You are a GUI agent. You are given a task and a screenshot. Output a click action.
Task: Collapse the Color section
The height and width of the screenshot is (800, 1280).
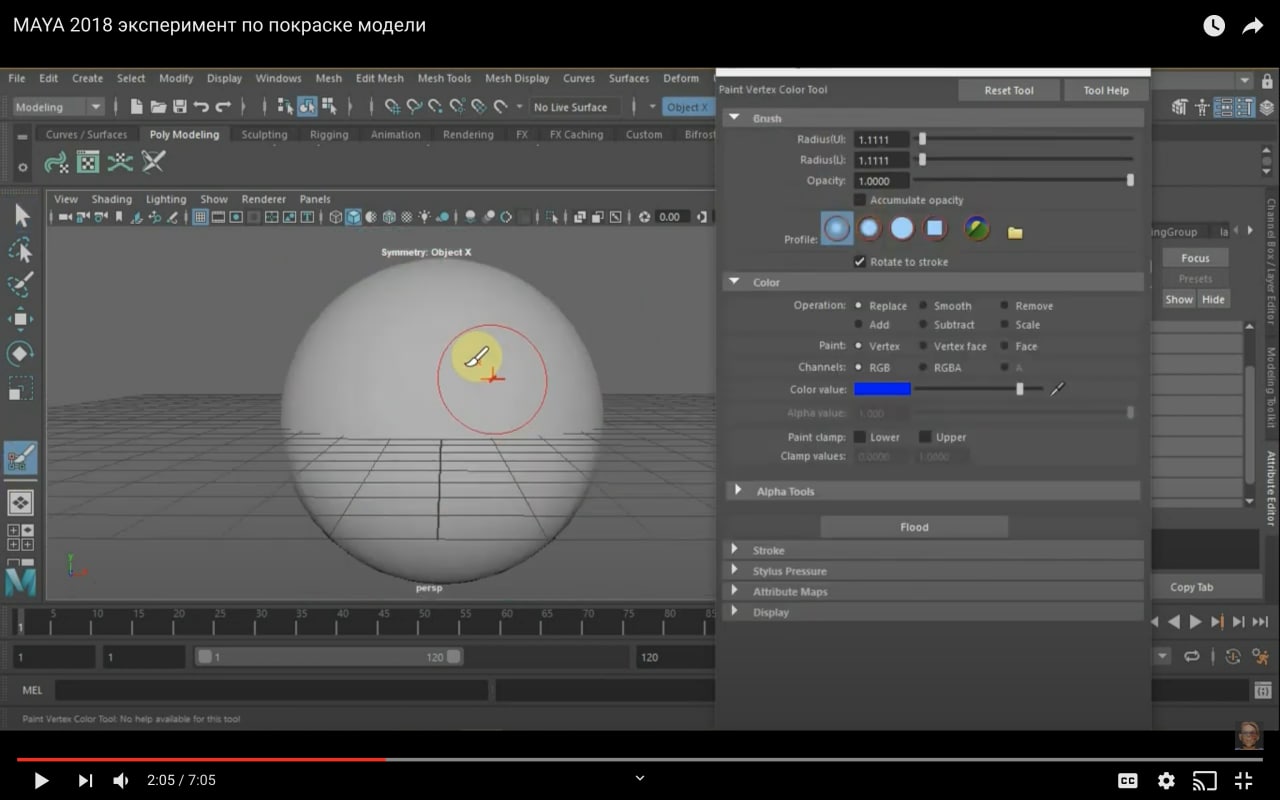(734, 282)
